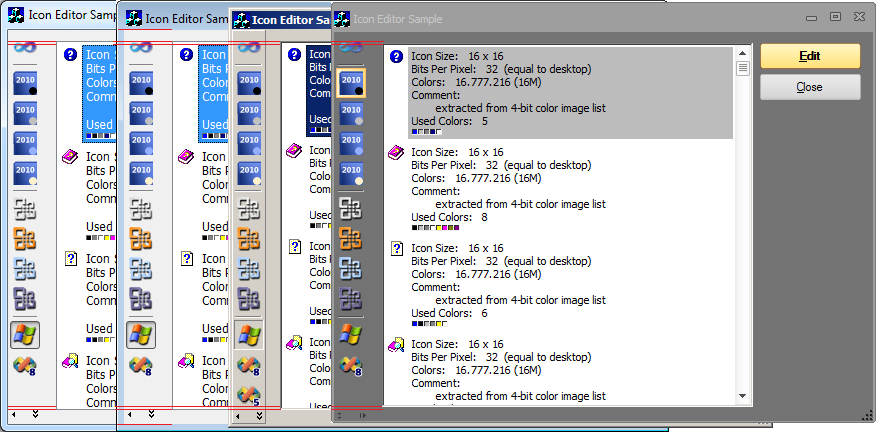Select the book-with-magnifier list icon in the second window from left
This screenshot has width=876, height=432.
186,360
